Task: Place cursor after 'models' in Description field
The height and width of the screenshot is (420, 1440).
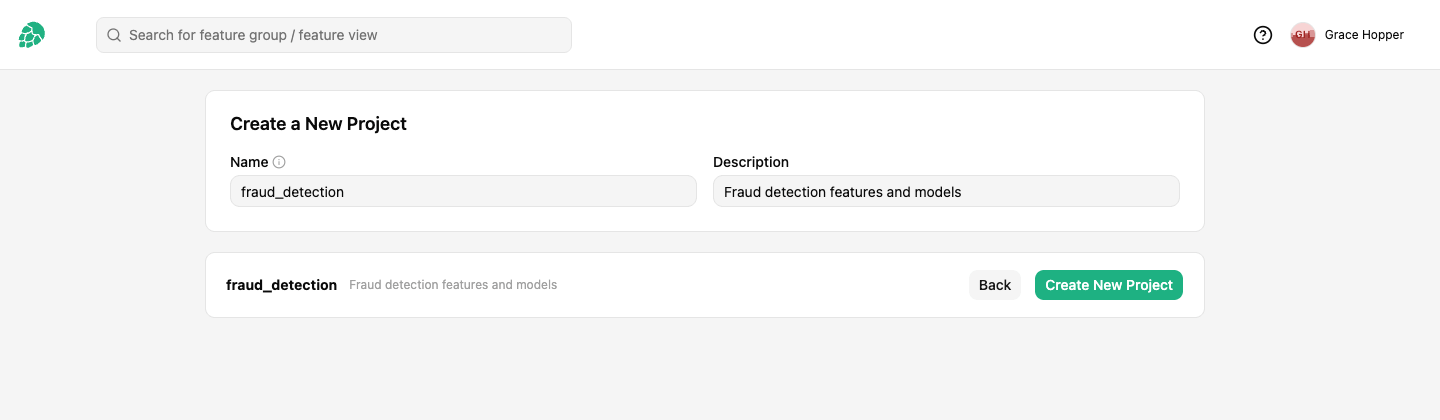Action: tap(963, 192)
